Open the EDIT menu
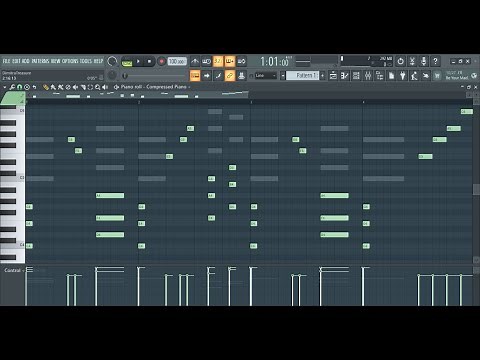The width and height of the screenshot is (480, 360). (16, 61)
